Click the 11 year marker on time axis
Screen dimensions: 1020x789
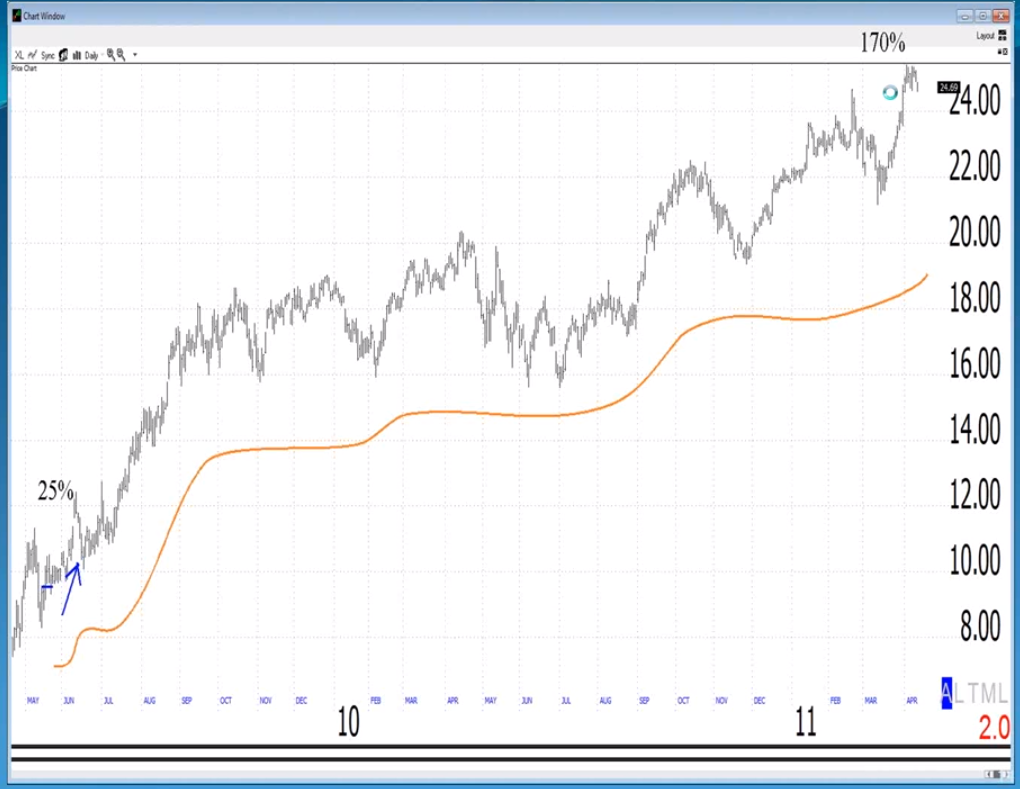tap(805, 722)
